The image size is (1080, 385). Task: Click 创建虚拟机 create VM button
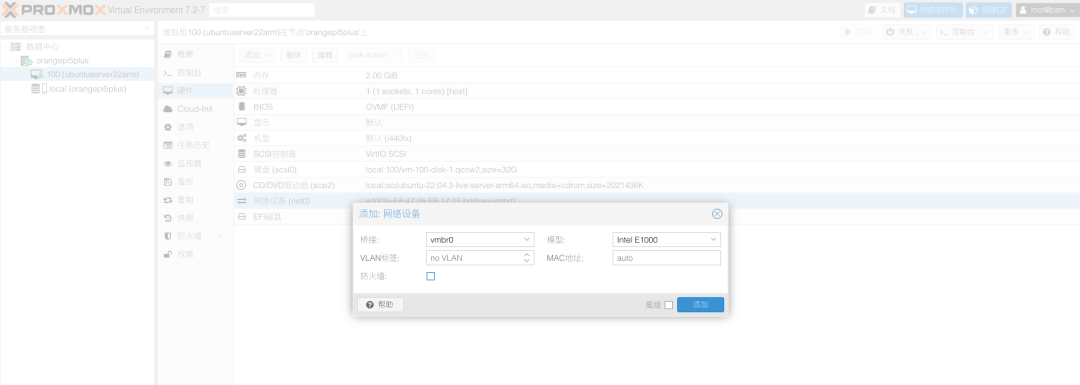tap(933, 10)
